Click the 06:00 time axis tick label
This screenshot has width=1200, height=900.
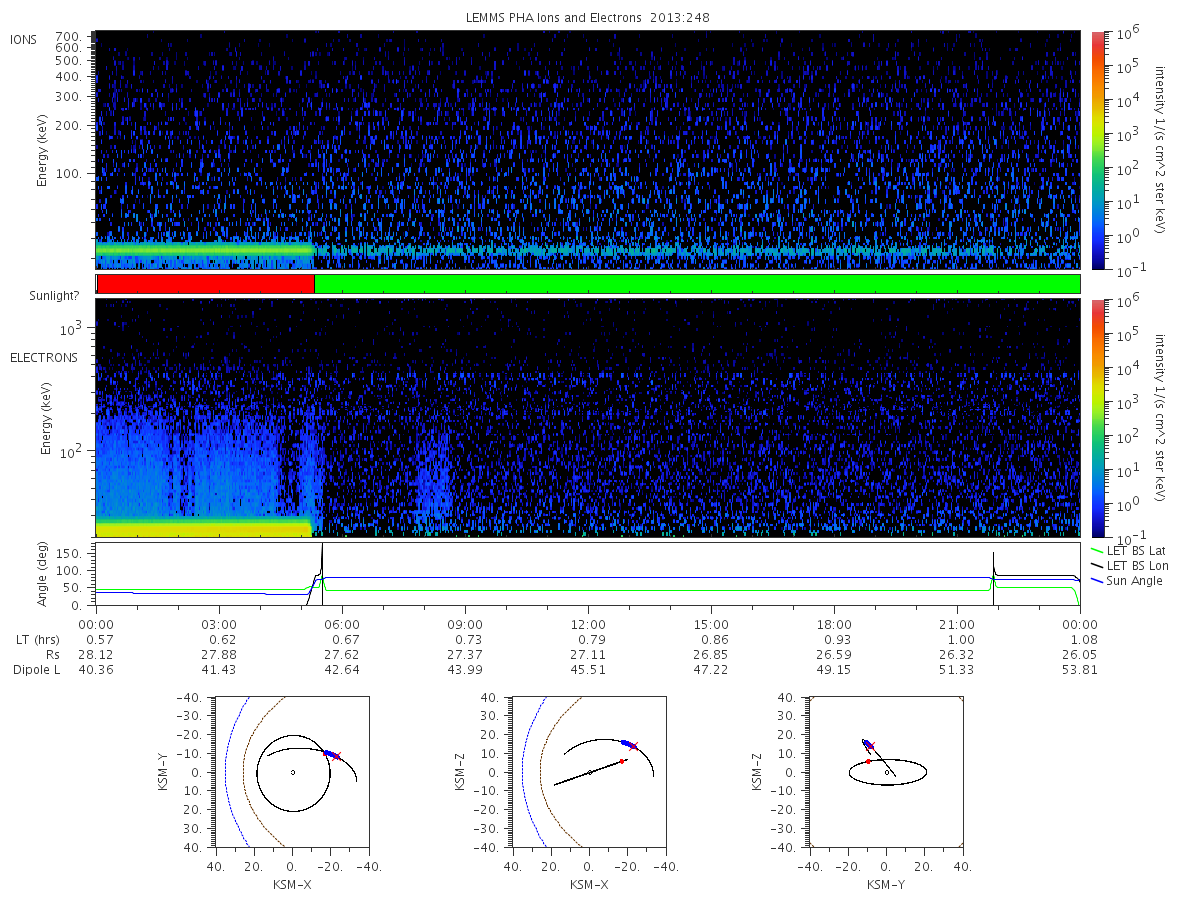coord(342,624)
